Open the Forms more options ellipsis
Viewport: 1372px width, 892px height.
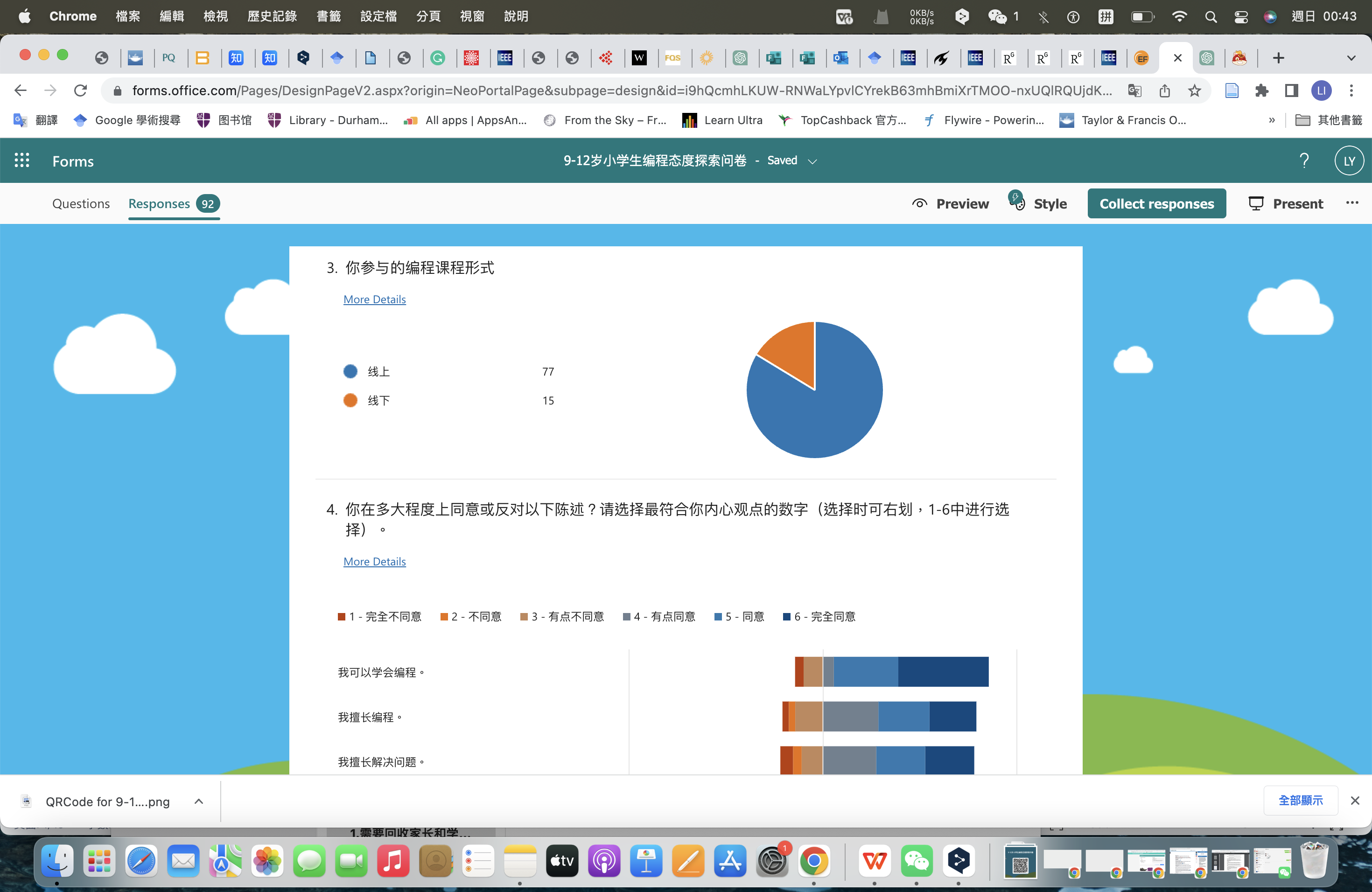[1352, 203]
